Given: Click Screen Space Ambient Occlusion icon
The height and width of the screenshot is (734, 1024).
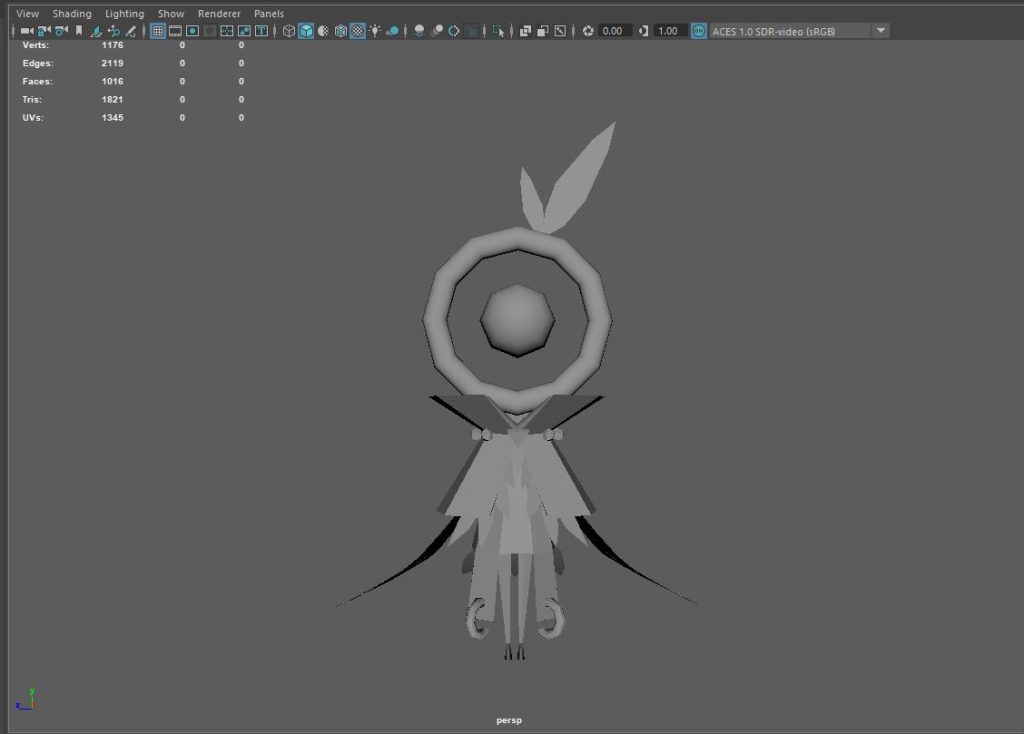Looking at the screenshot, I should coord(419,31).
